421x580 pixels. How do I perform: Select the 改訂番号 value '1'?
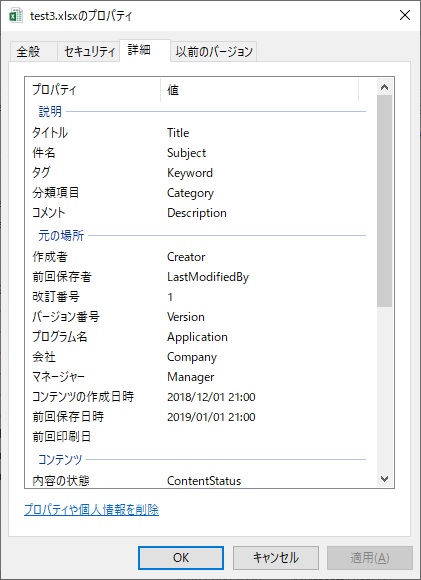click(170, 297)
